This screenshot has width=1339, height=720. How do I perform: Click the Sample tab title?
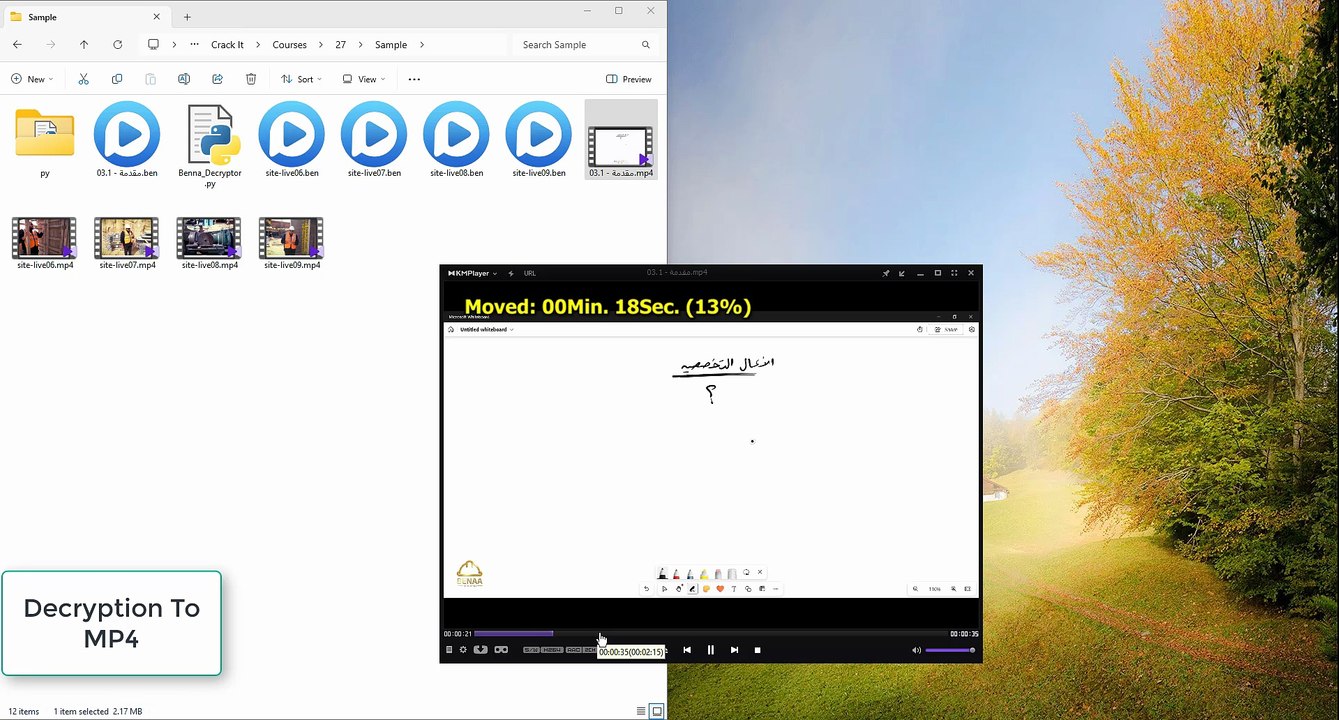point(42,17)
